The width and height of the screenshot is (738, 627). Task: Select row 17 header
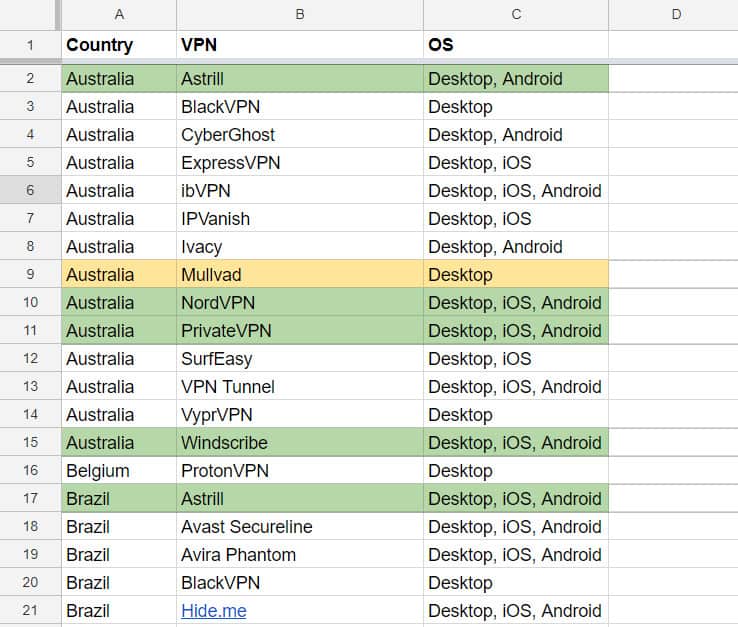click(31, 498)
